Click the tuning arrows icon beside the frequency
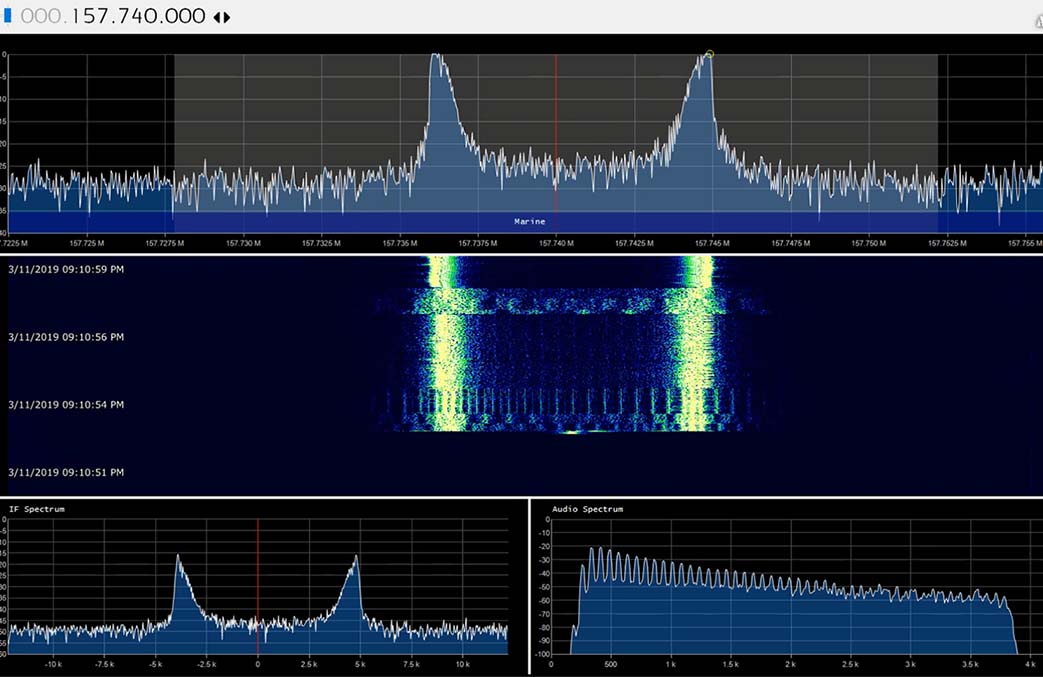This screenshot has width=1043, height=677. (222, 17)
